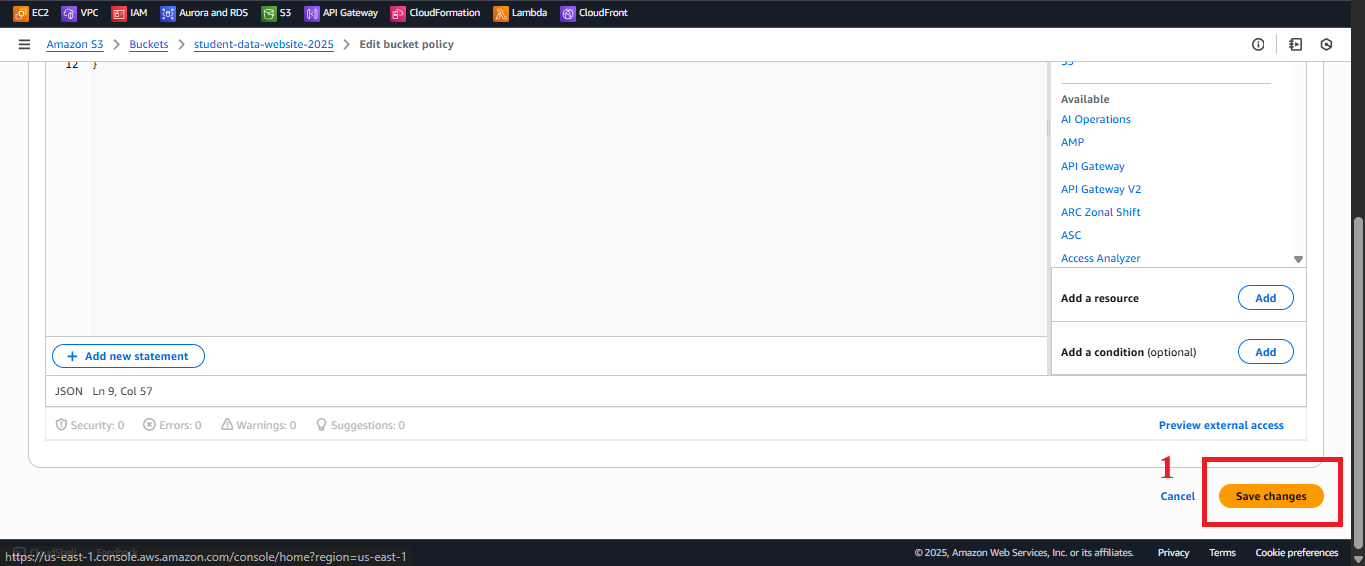Viewport: 1365px width, 566px height.
Task: Cancel editing the bucket policy
Action: click(1177, 496)
